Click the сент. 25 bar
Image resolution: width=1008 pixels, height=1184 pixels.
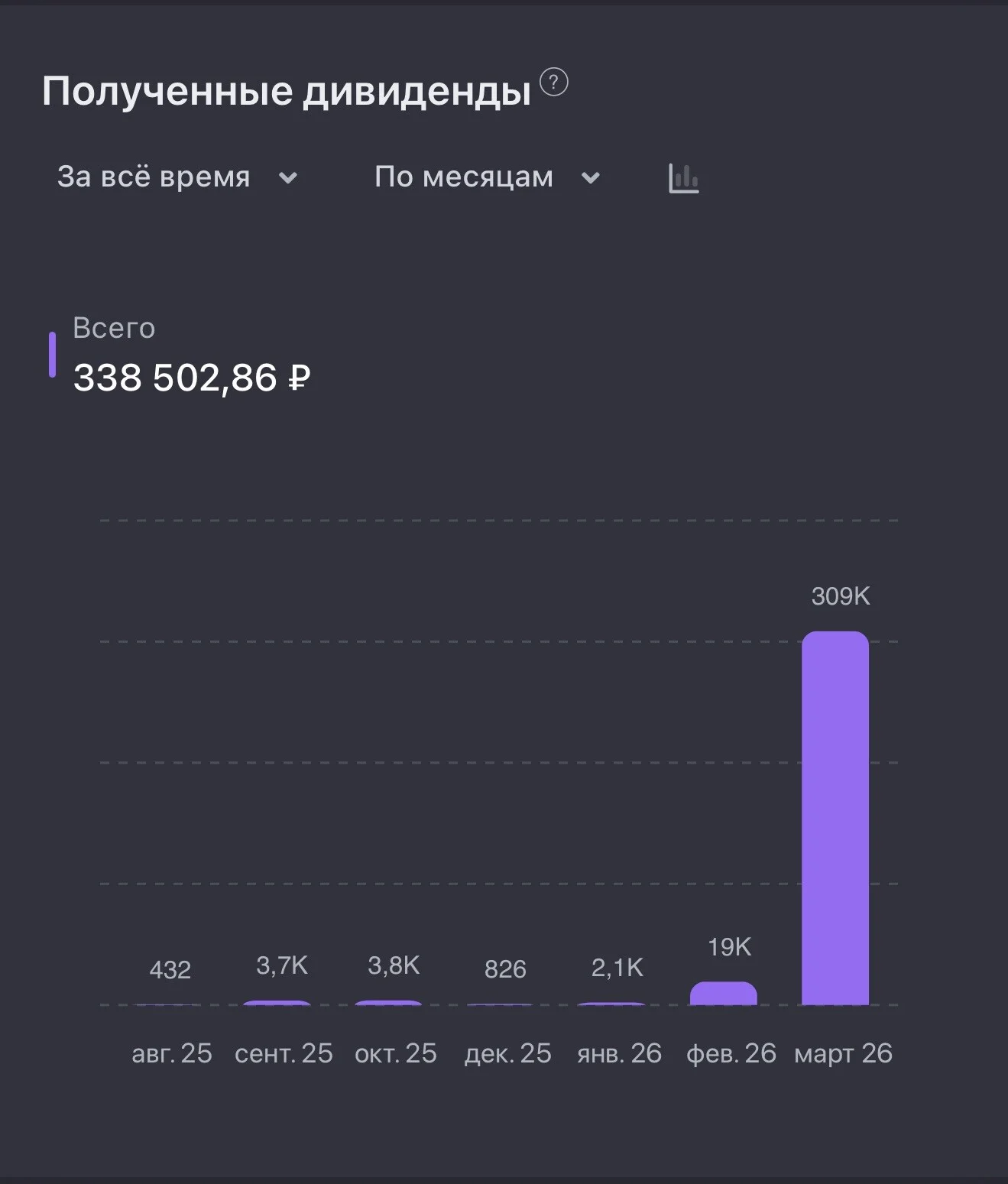pos(277,1002)
